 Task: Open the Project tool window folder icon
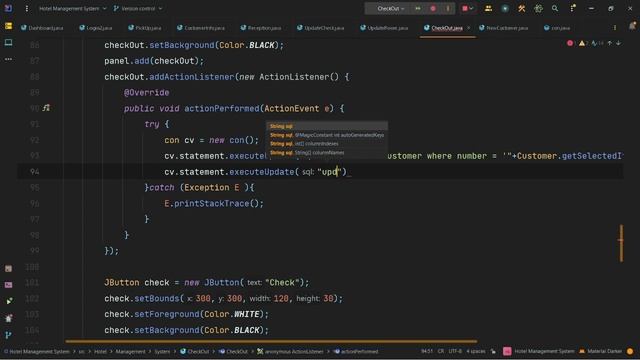tap(9, 26)
